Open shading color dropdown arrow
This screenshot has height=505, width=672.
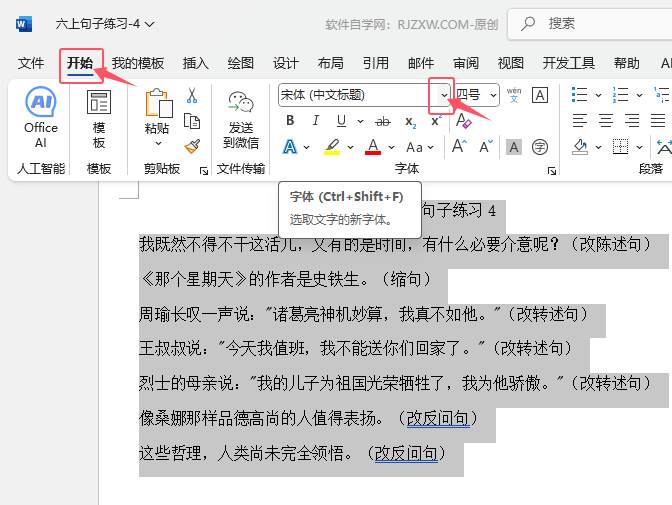pos(598,147)
